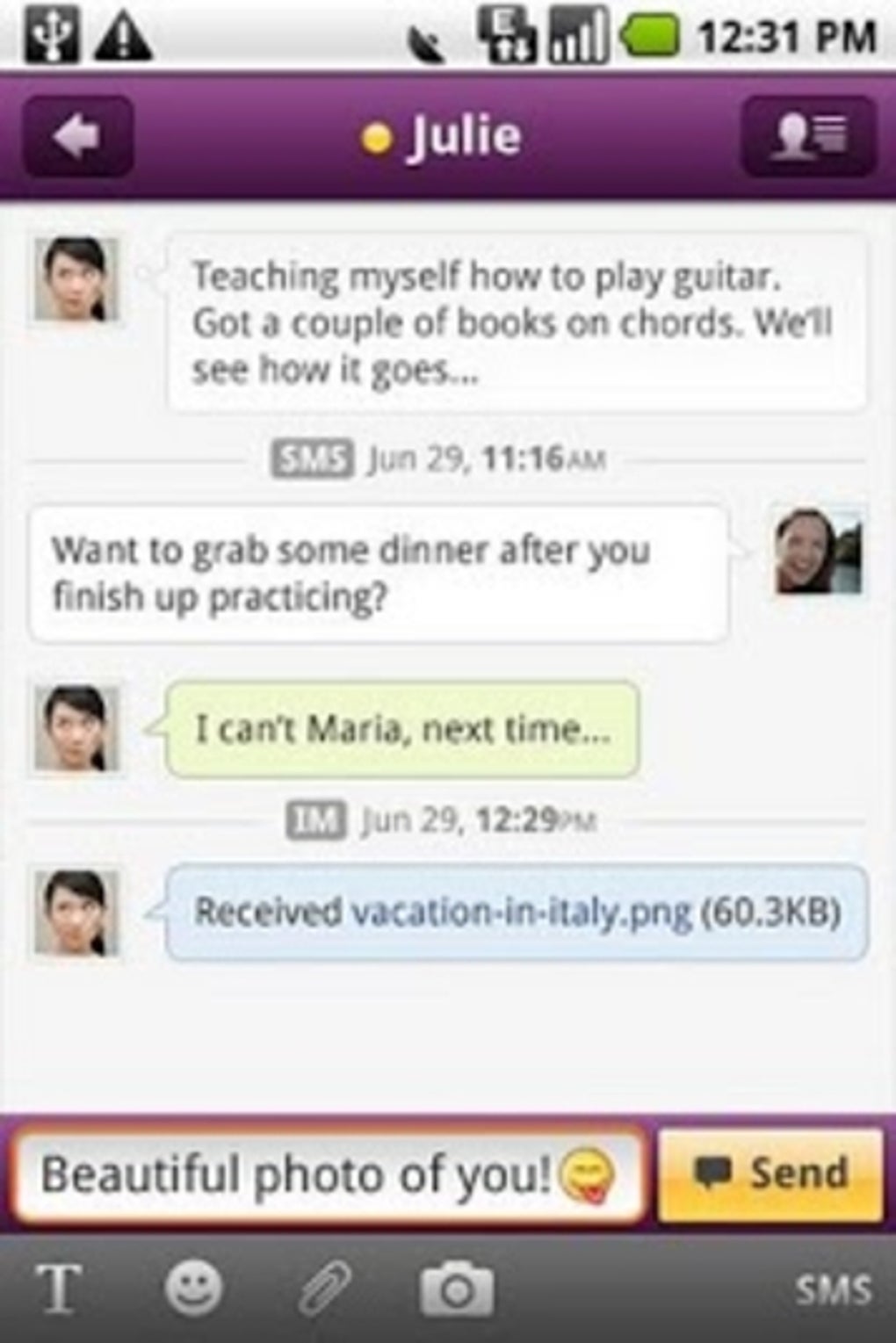
Task: Open the camera to take photo
Action: [x=456, y=1289]
